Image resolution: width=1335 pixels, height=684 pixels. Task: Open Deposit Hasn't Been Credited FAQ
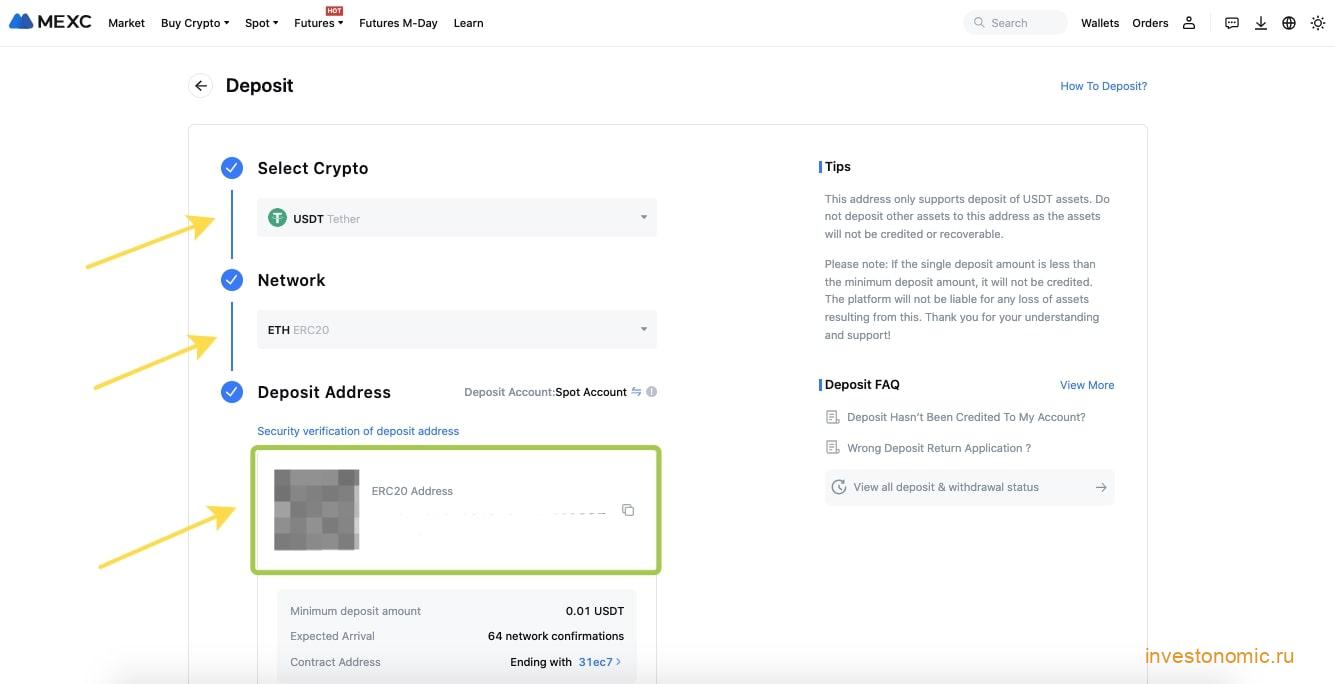[x=966, y=417]
